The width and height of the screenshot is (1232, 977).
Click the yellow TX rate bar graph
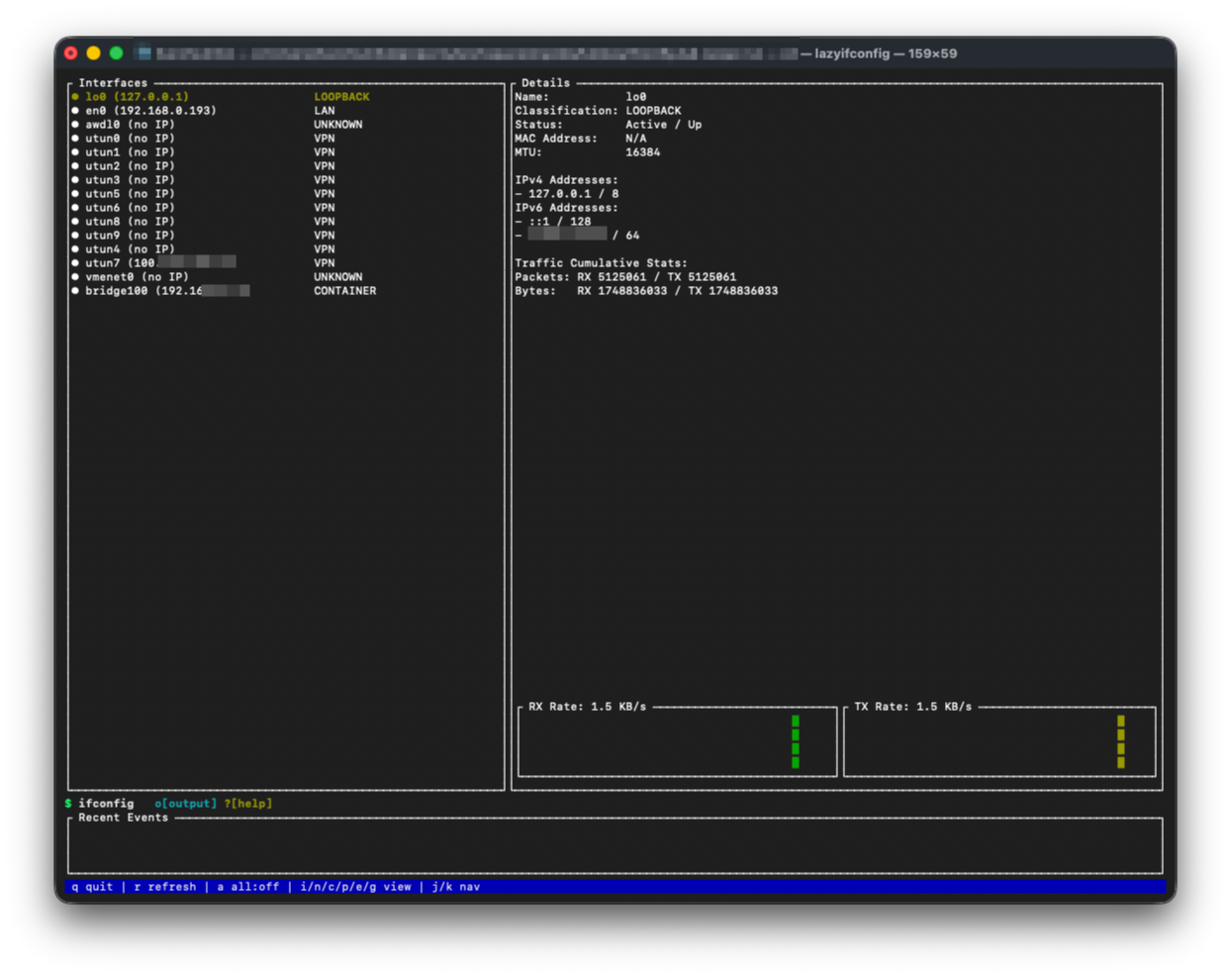pos(1121,742)
